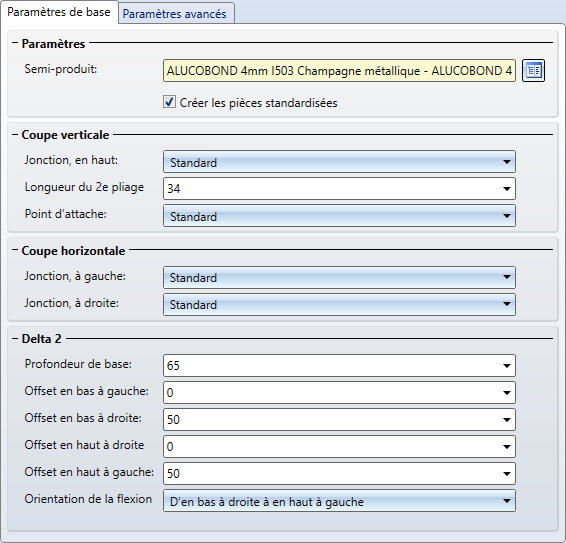Viewport: 566px width, 543px height.
Task: Open the Jonction, à gauche dropdown
Action: click(339, 277)
